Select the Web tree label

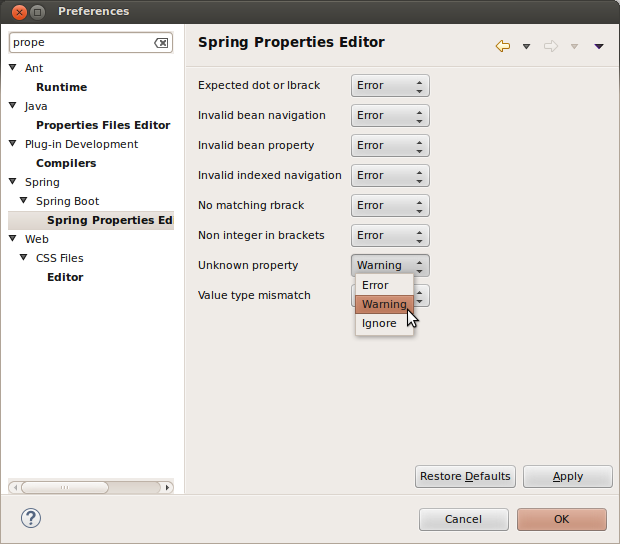pos(36,239)
